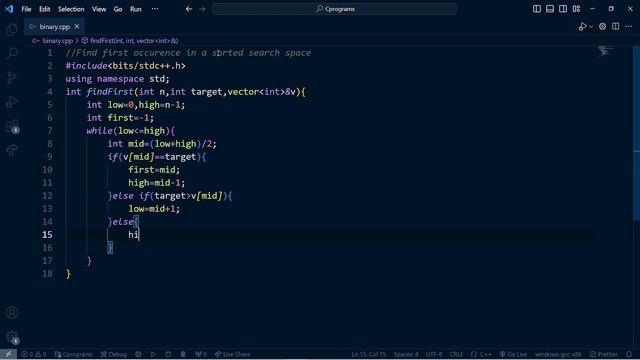Open the View menu
The image size is (640, 360).
99,9
